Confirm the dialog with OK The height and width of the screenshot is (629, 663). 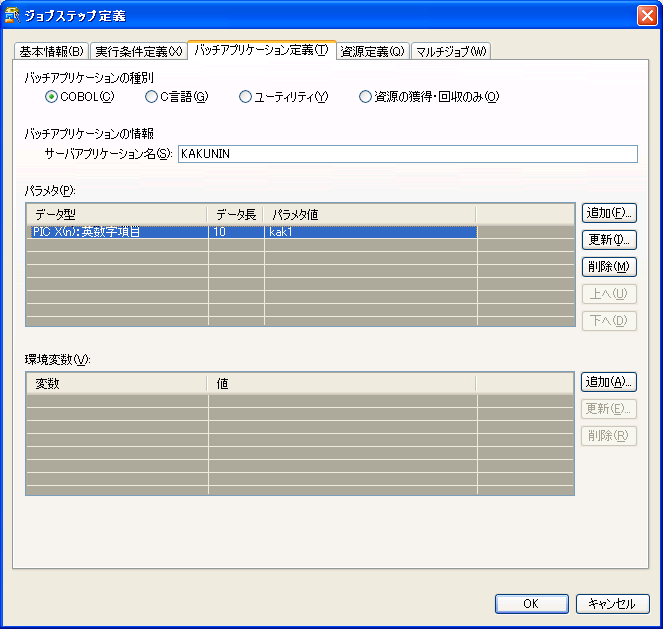point(531,603)
